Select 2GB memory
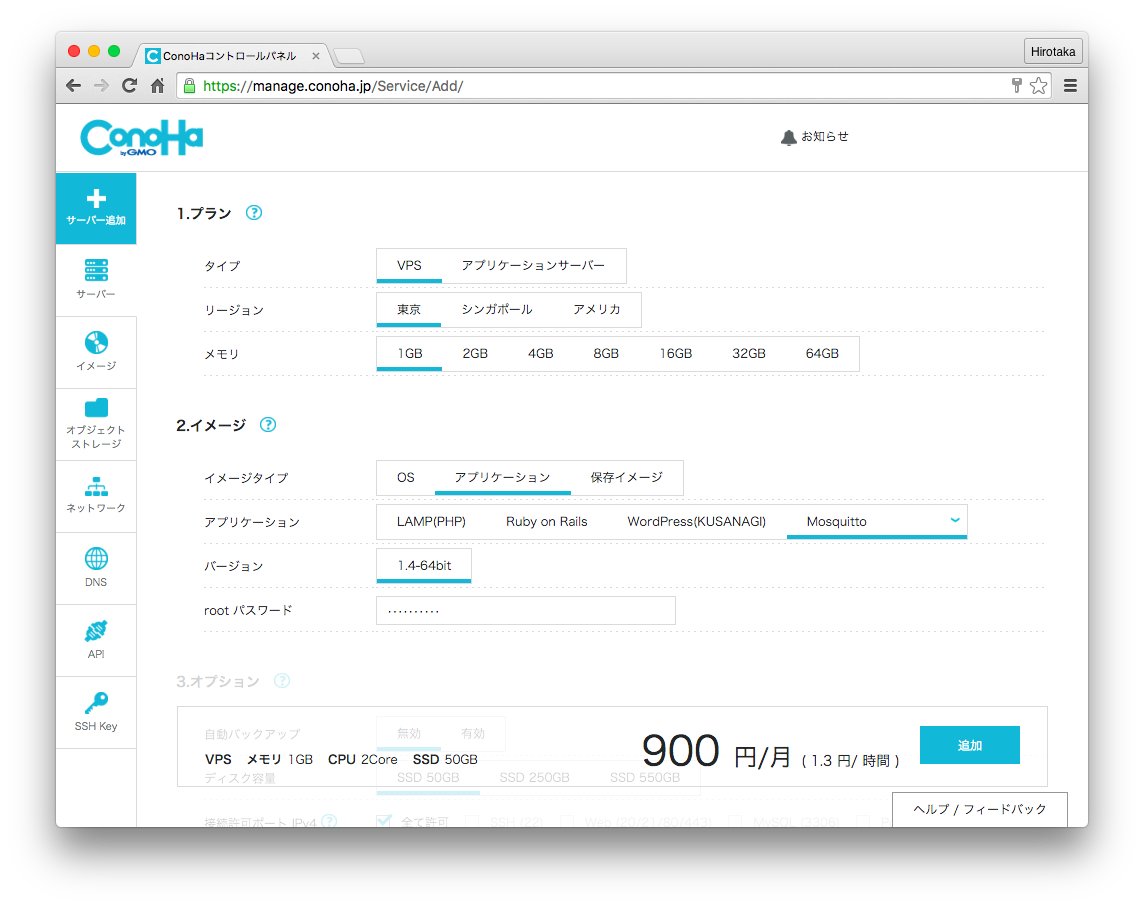 (x=475, y=354)
